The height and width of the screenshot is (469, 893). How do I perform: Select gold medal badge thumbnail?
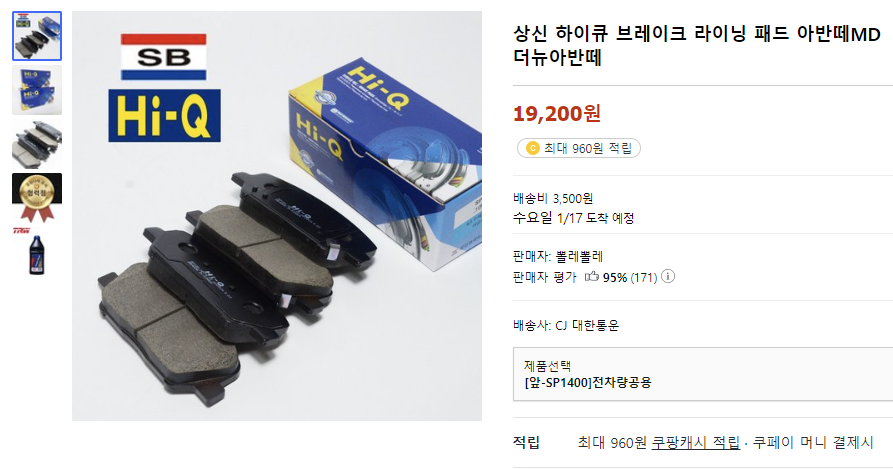(37, 198)
